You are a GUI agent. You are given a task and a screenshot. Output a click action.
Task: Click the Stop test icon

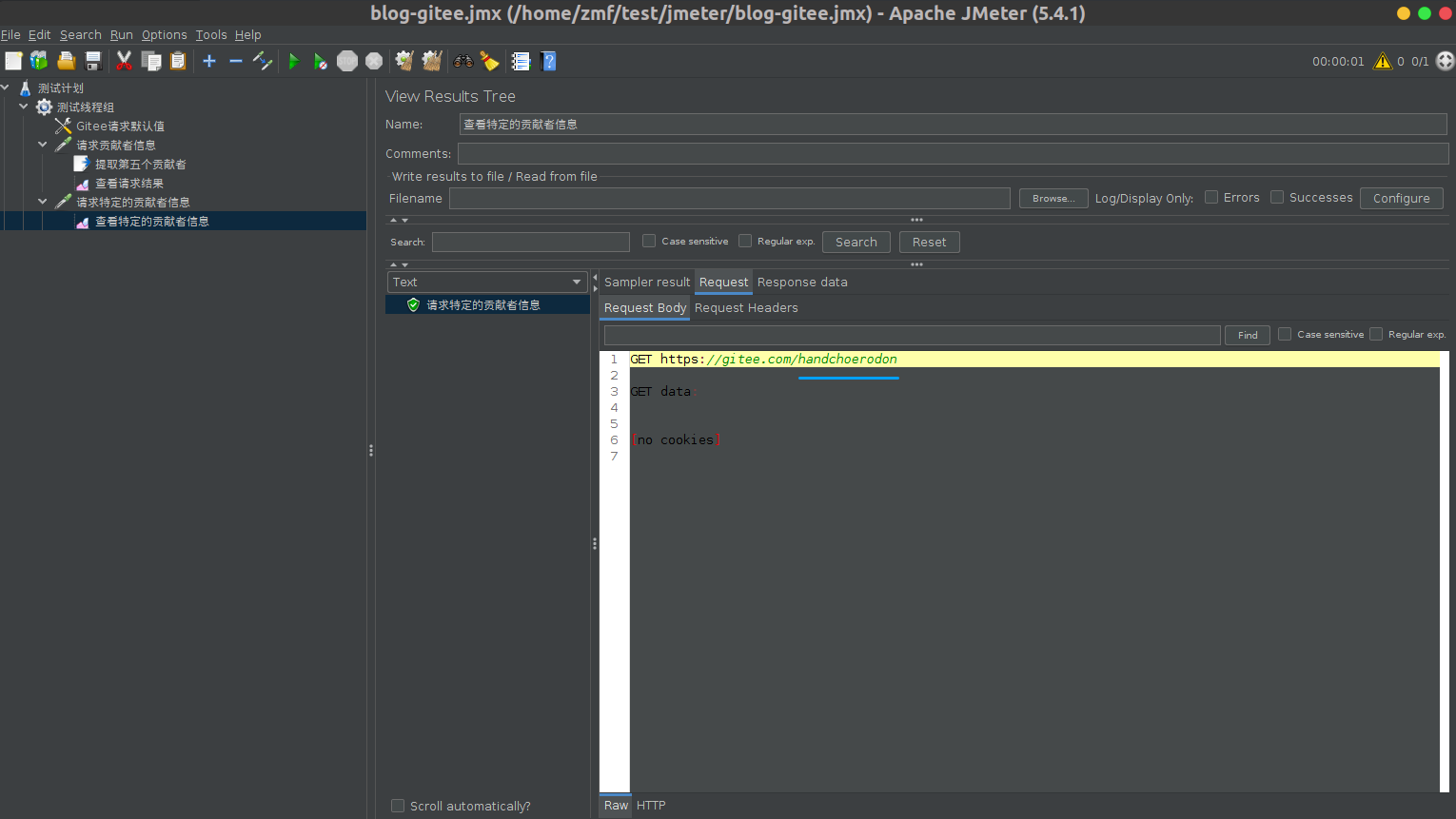pyautogui.click(x=347, y=61)
